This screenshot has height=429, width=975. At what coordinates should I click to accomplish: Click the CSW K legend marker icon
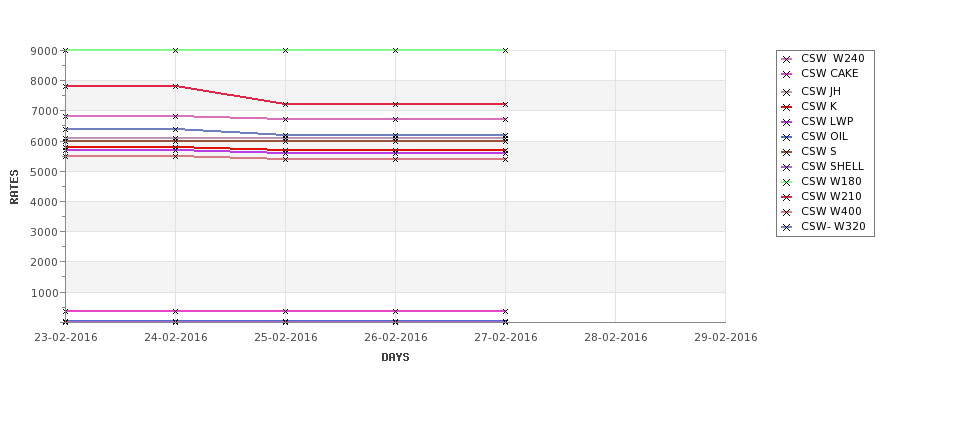(x=787, y=107)
